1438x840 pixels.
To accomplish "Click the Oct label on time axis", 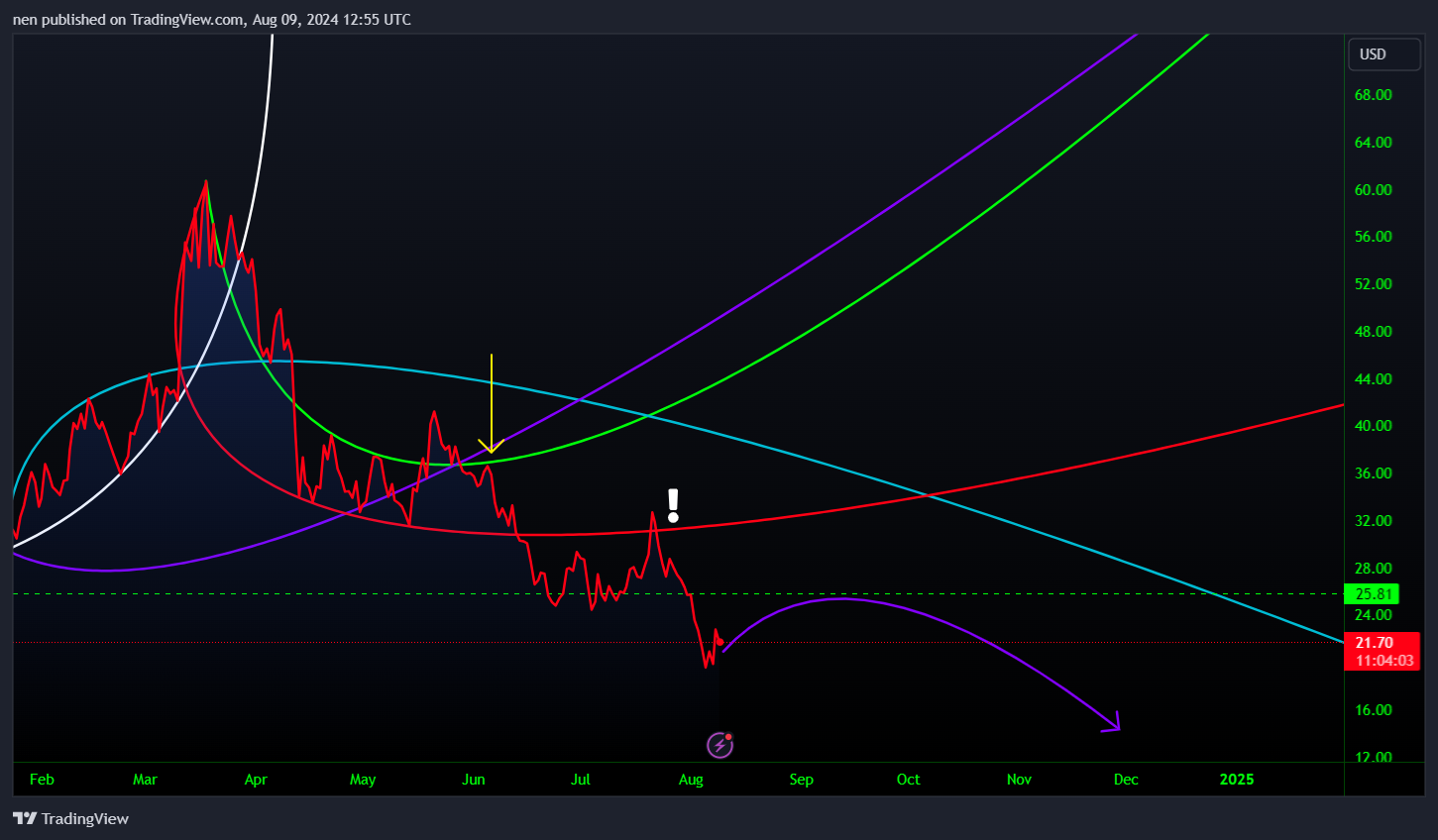I will [908, 780].
